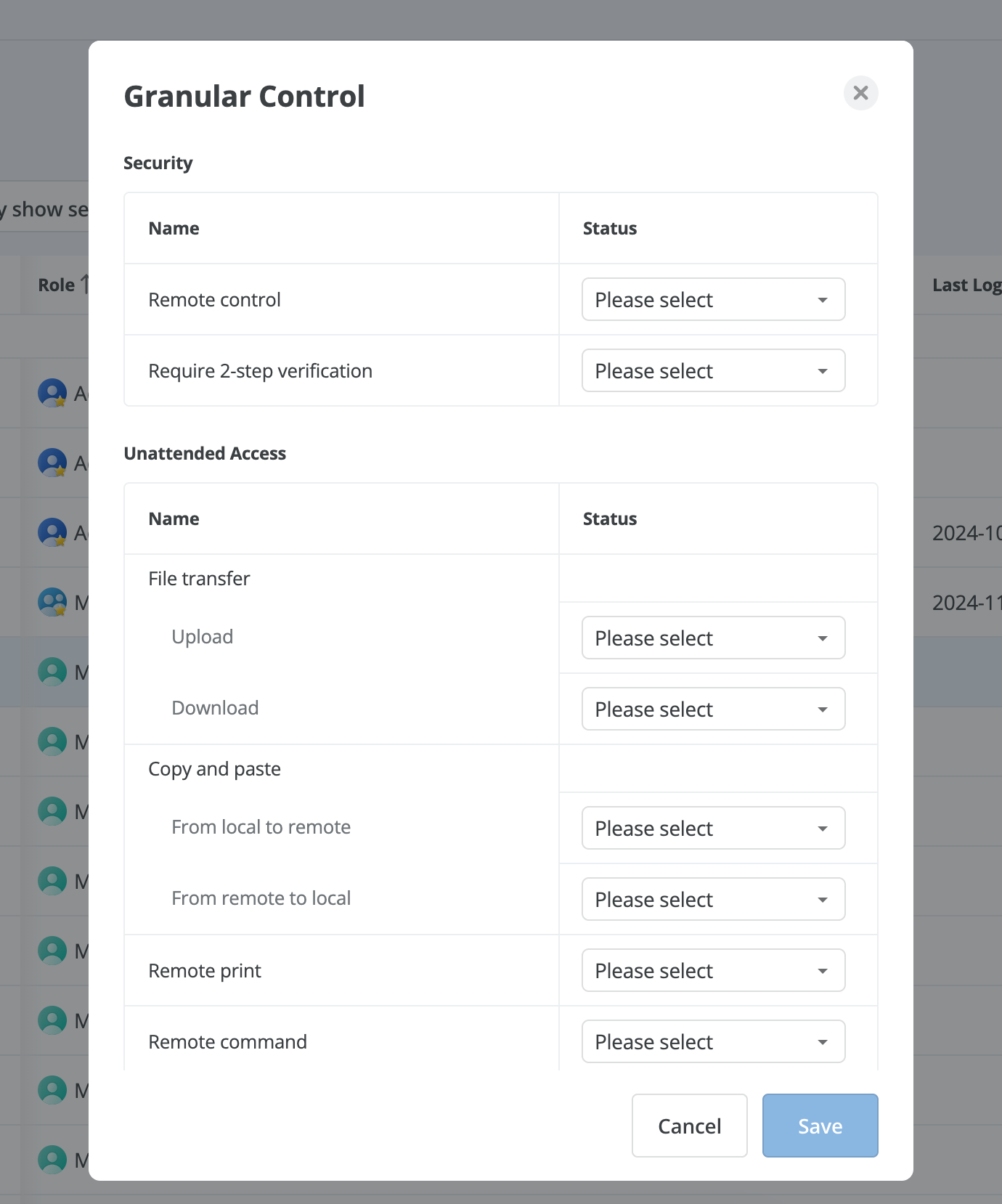1002x1204 pixels.
Task: Click the Cancel button
Action: (x=689, y=1126)
